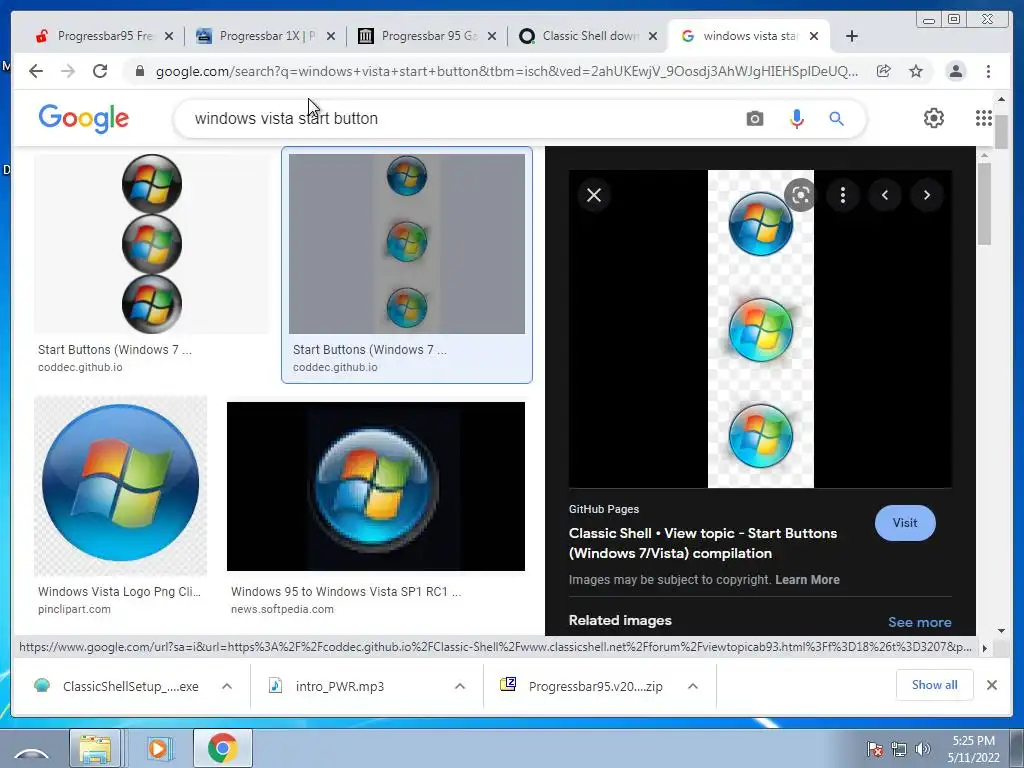
Task: Bookmark this page with the star
Action: (916, 71)
